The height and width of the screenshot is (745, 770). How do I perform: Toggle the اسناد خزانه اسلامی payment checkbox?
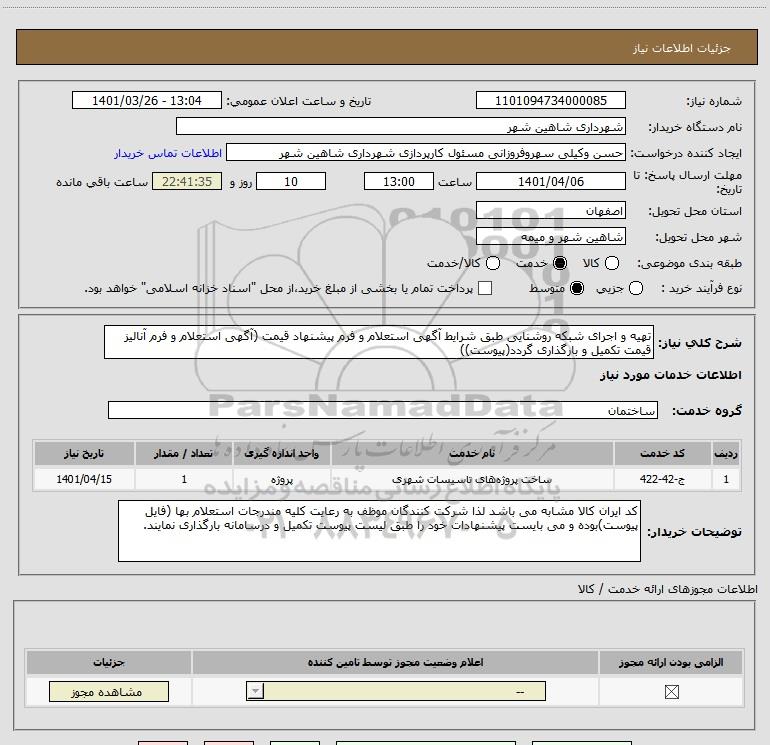(x=485, y=288)
